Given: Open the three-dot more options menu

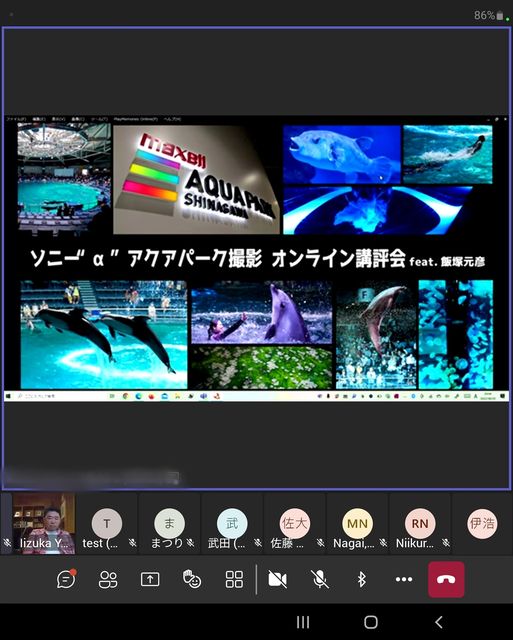Looking at the screenshot, I should (x=404, y=579).
